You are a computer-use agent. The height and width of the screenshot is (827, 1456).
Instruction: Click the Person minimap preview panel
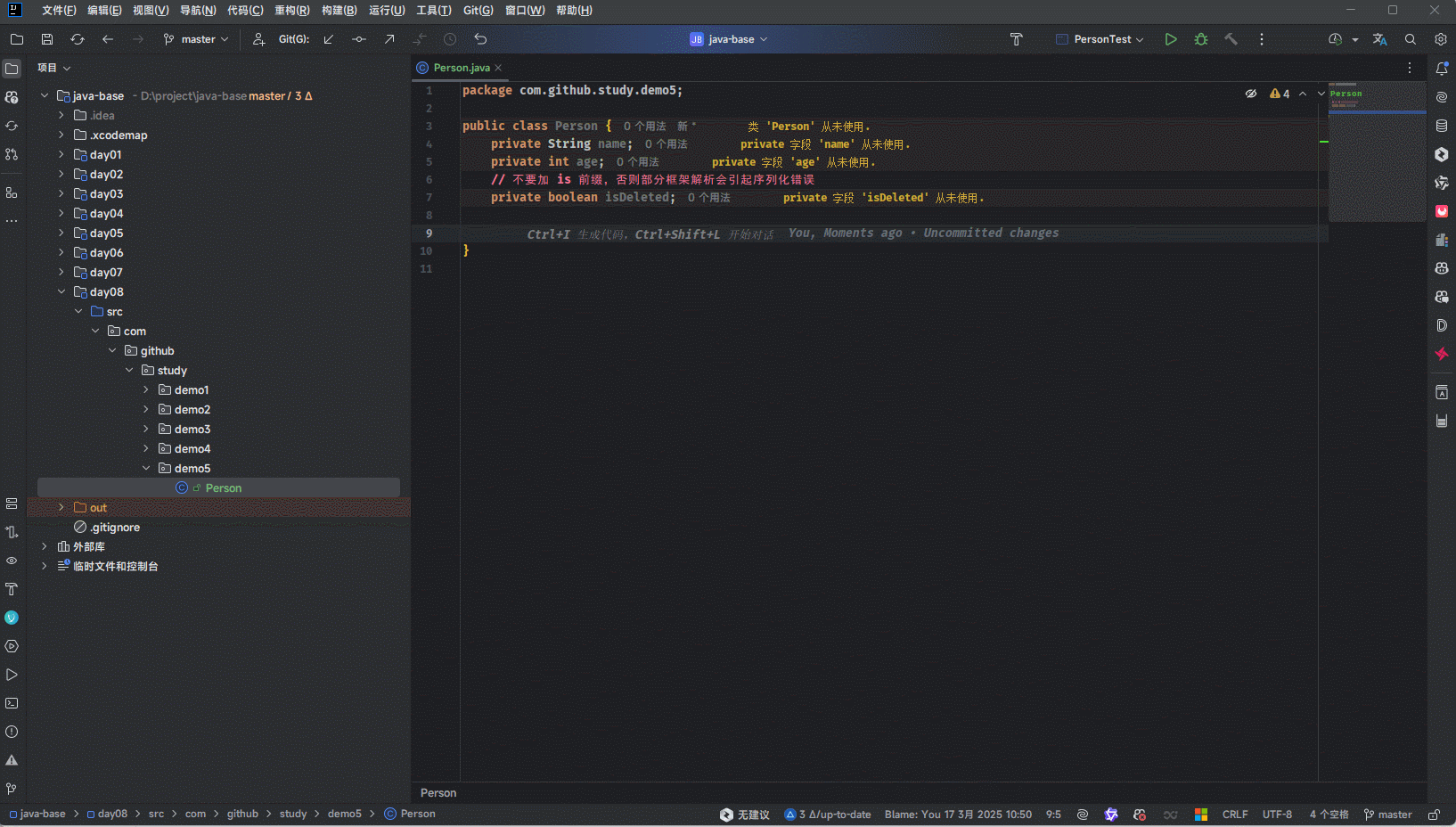[1377, 151]
